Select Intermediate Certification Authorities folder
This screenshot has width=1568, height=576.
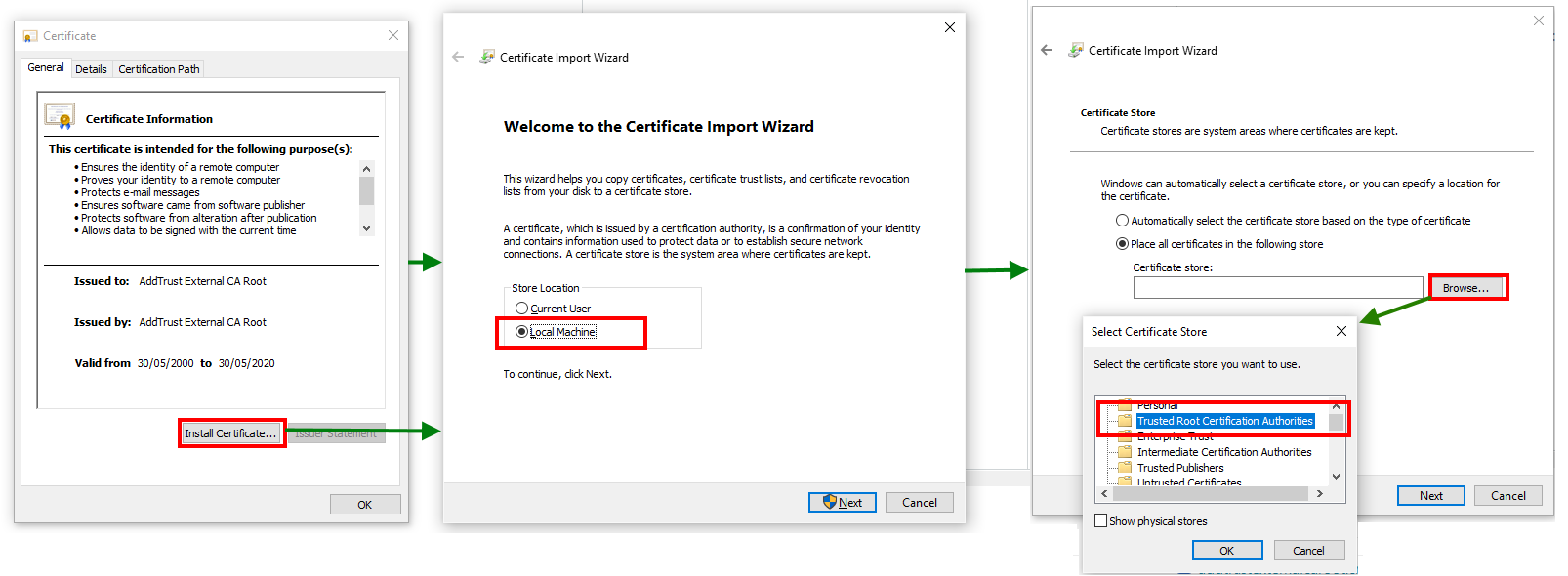click(x=1224, y=452)
